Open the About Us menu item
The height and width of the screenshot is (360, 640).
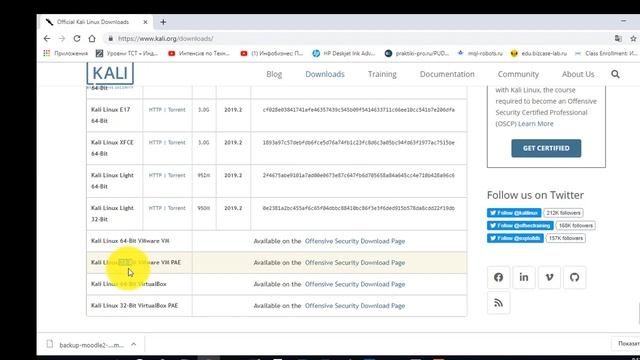pos(578,74)
